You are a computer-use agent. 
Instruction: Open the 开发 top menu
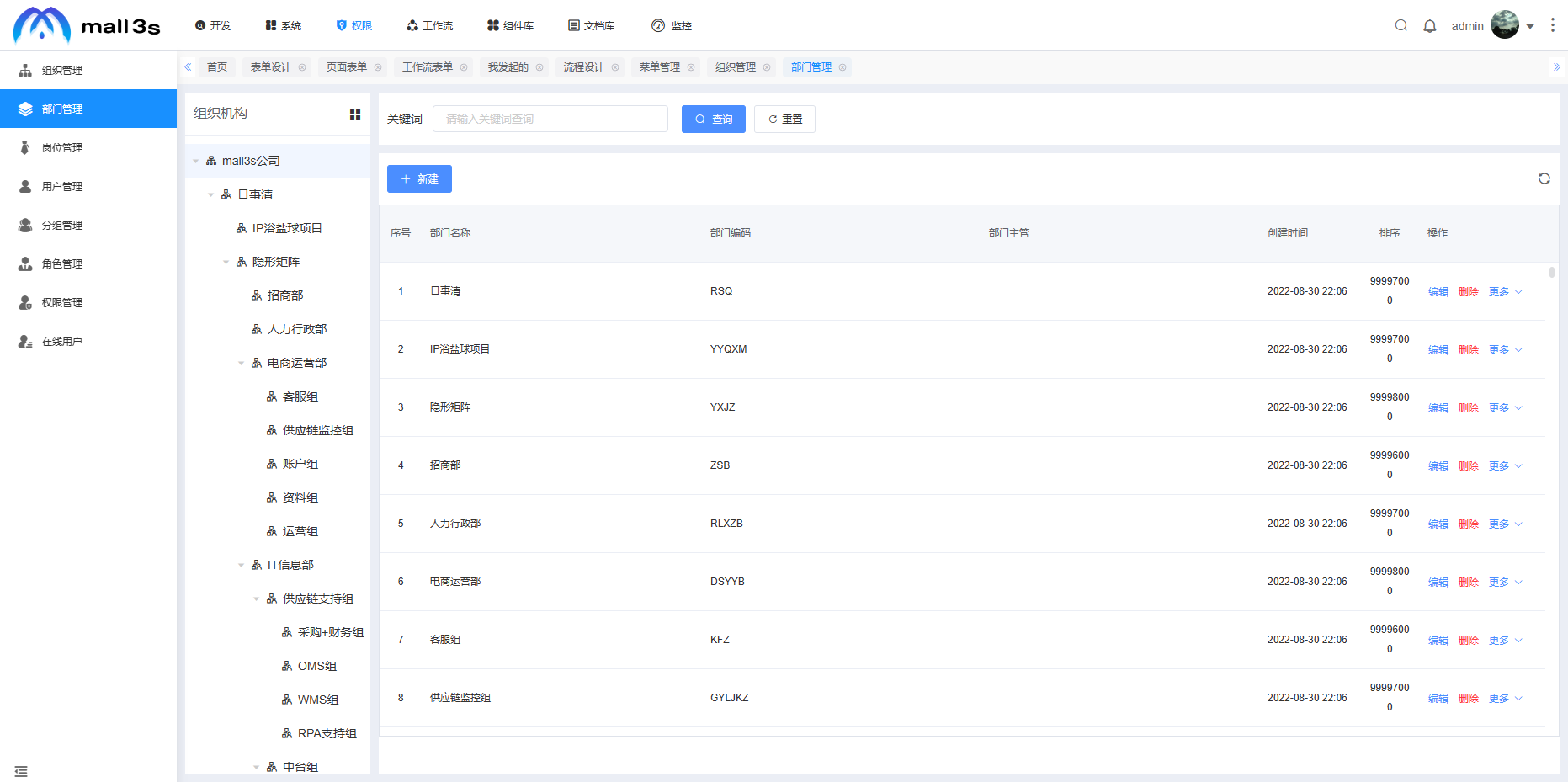(213, 26)
